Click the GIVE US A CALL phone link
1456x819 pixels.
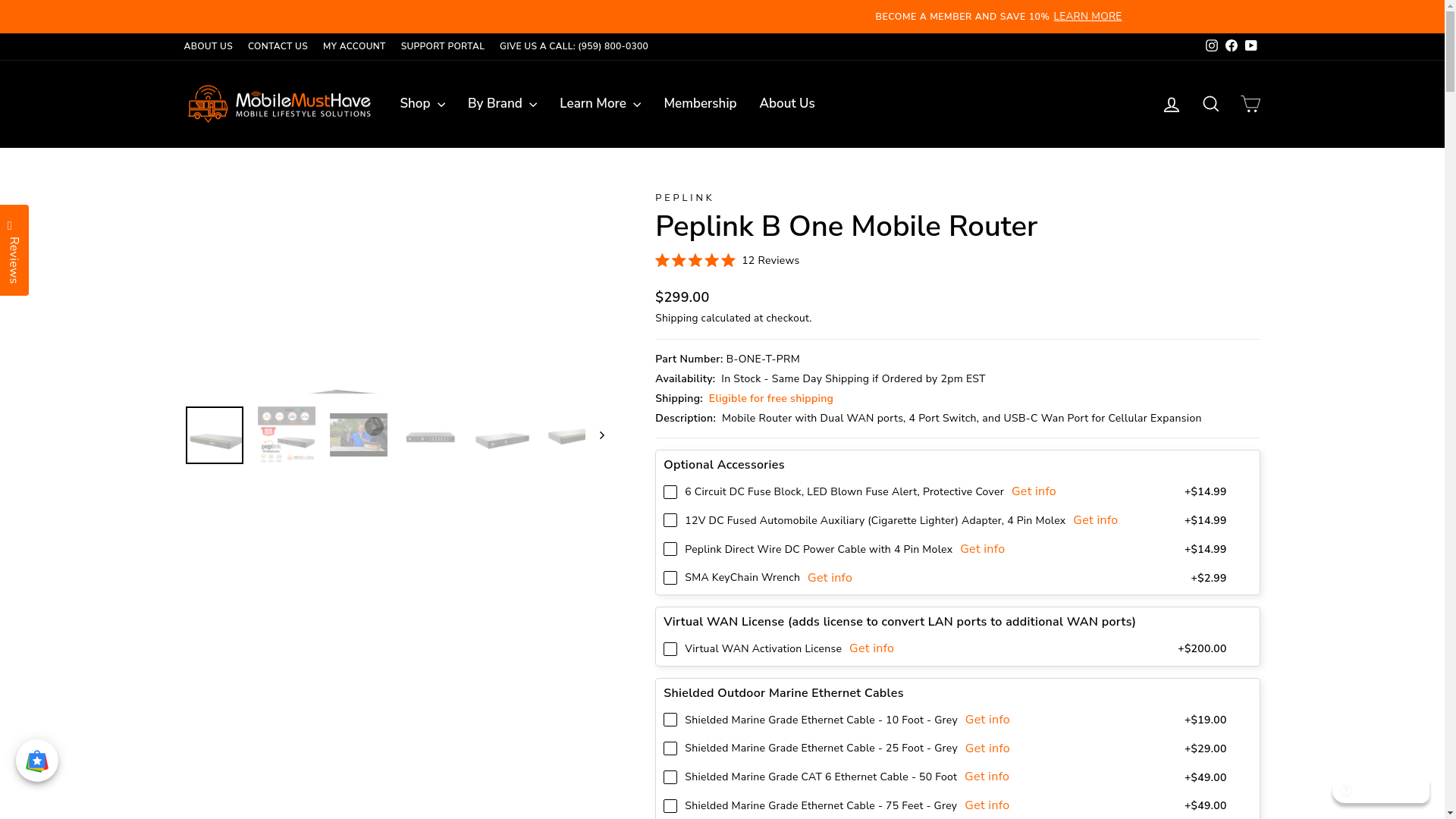573,46
